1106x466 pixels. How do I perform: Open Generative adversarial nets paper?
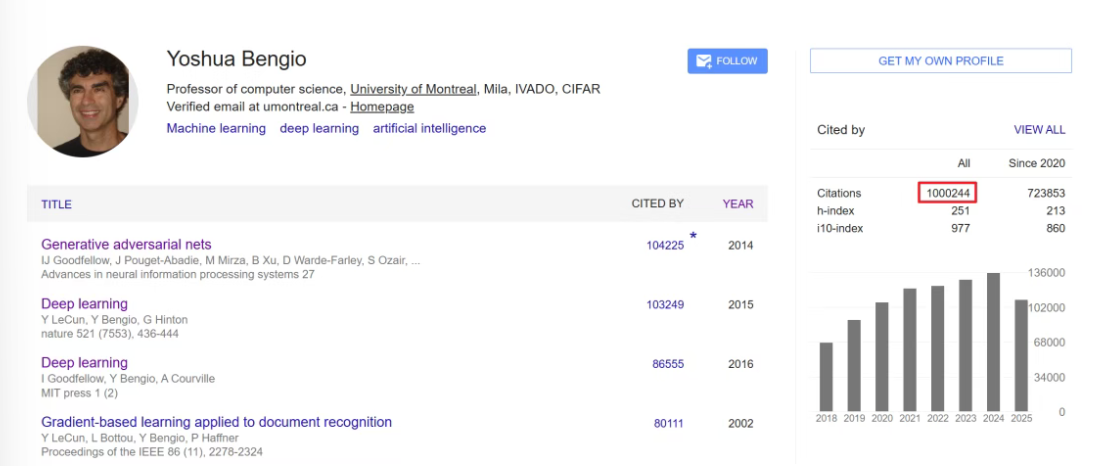click(x=126, y=244)
